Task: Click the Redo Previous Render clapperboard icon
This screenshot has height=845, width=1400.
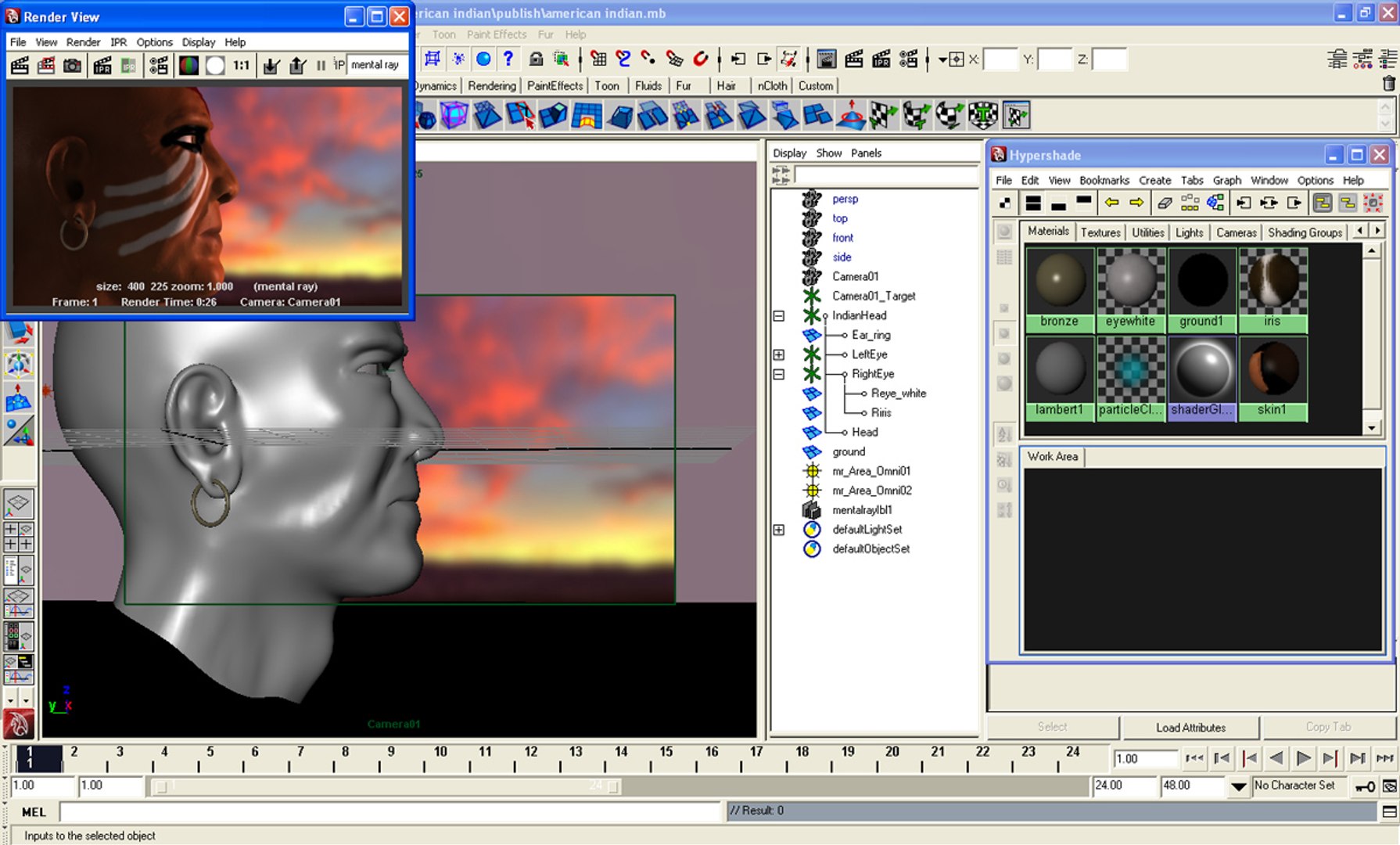Action: click(20, 66)
